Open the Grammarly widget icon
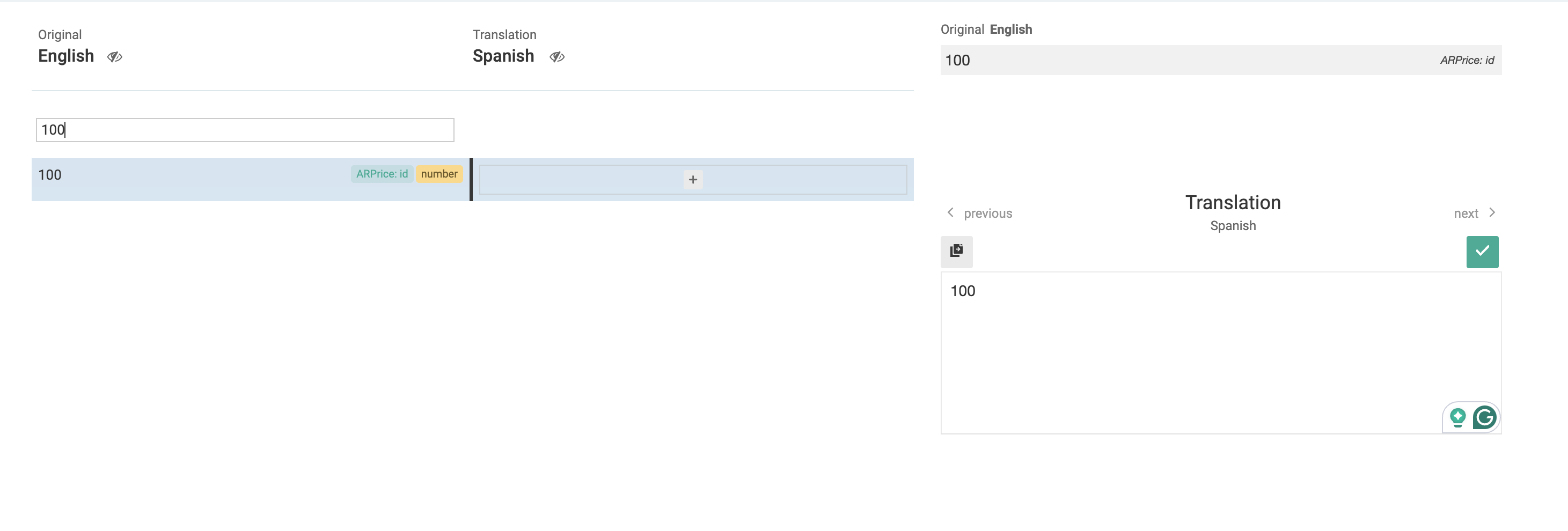The width and height of the screenshot is (1568, 531). [x=1485, y=418]
